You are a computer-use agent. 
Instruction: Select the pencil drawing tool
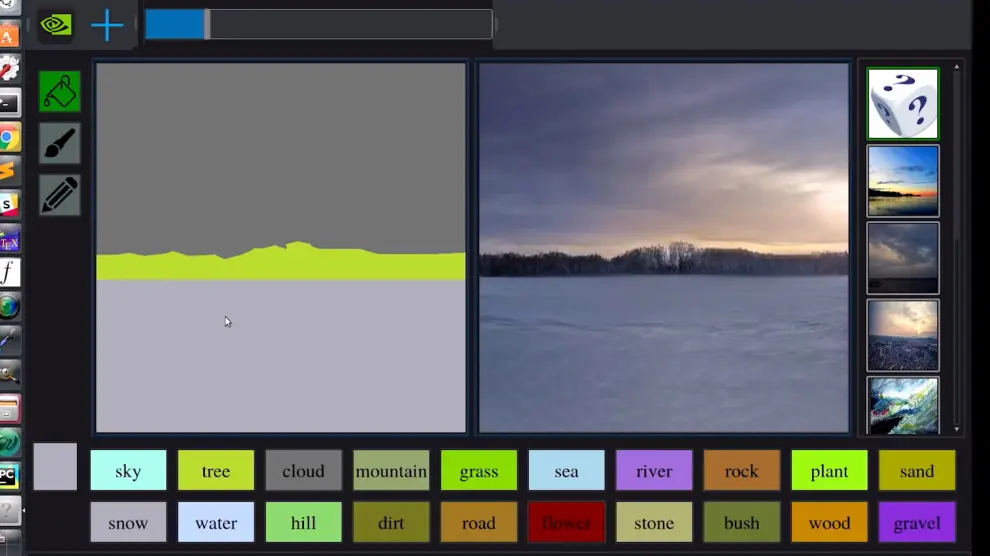(x=59, y=195)
